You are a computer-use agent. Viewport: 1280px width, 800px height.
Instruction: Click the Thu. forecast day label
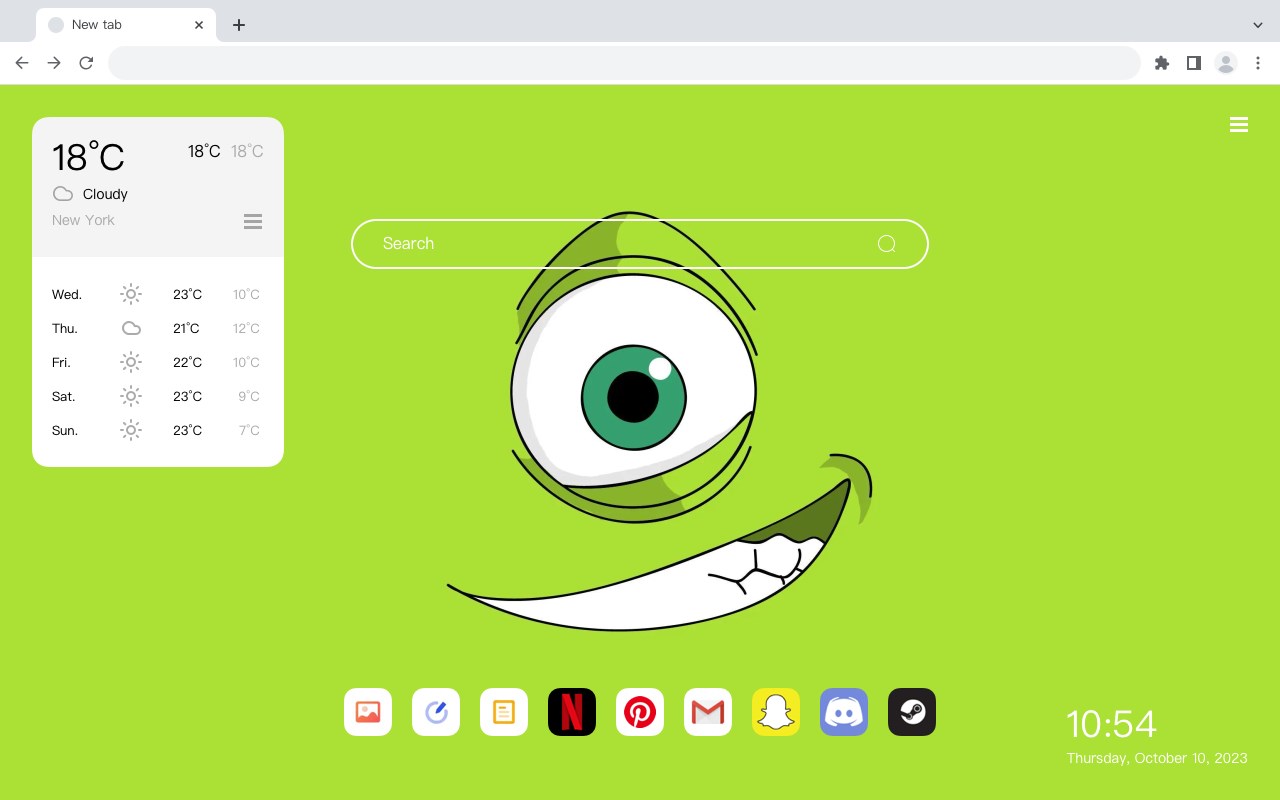pos(65,329)
